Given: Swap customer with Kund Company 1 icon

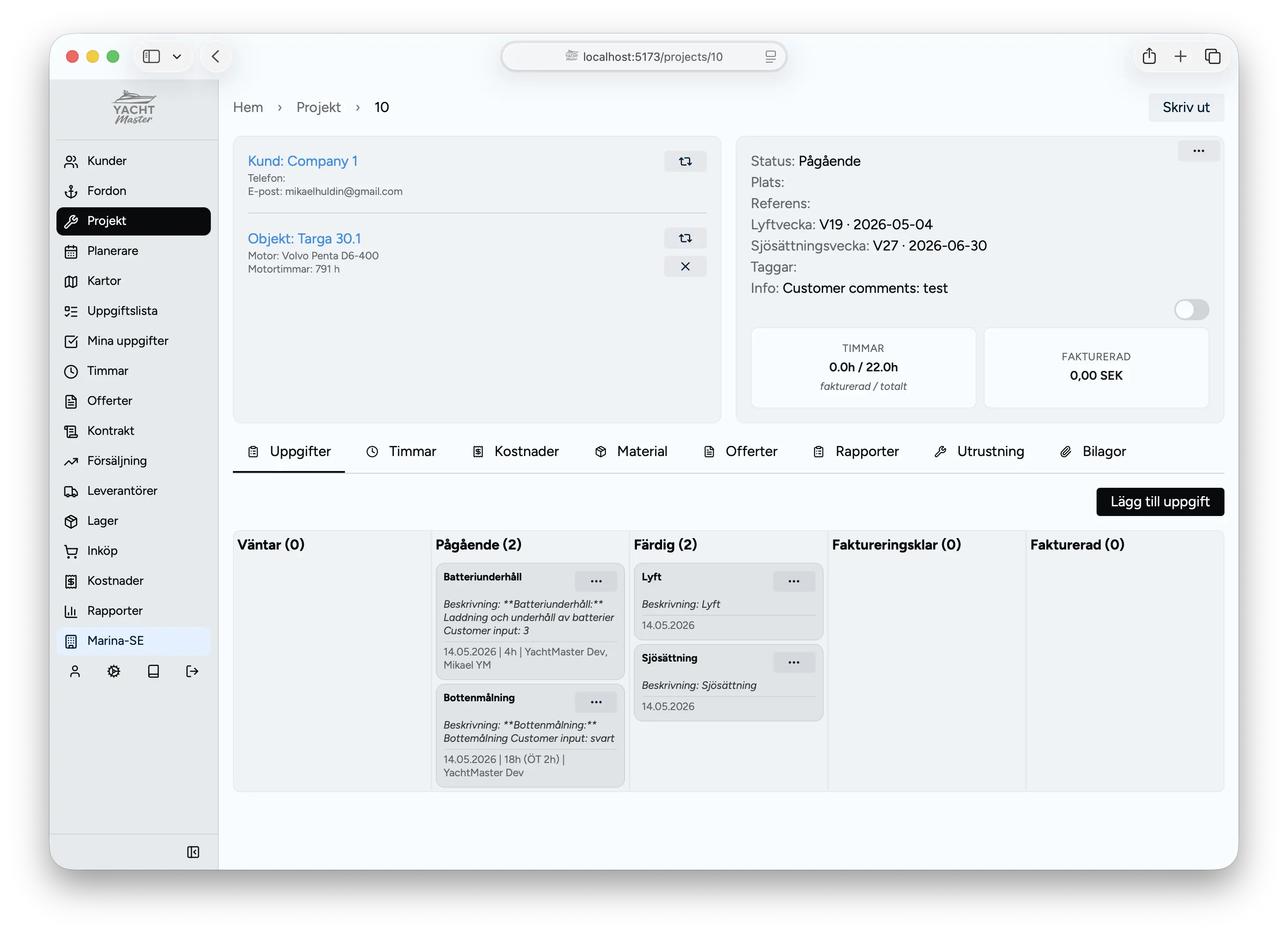Looking at the screenshot, I should coord(685,161).
